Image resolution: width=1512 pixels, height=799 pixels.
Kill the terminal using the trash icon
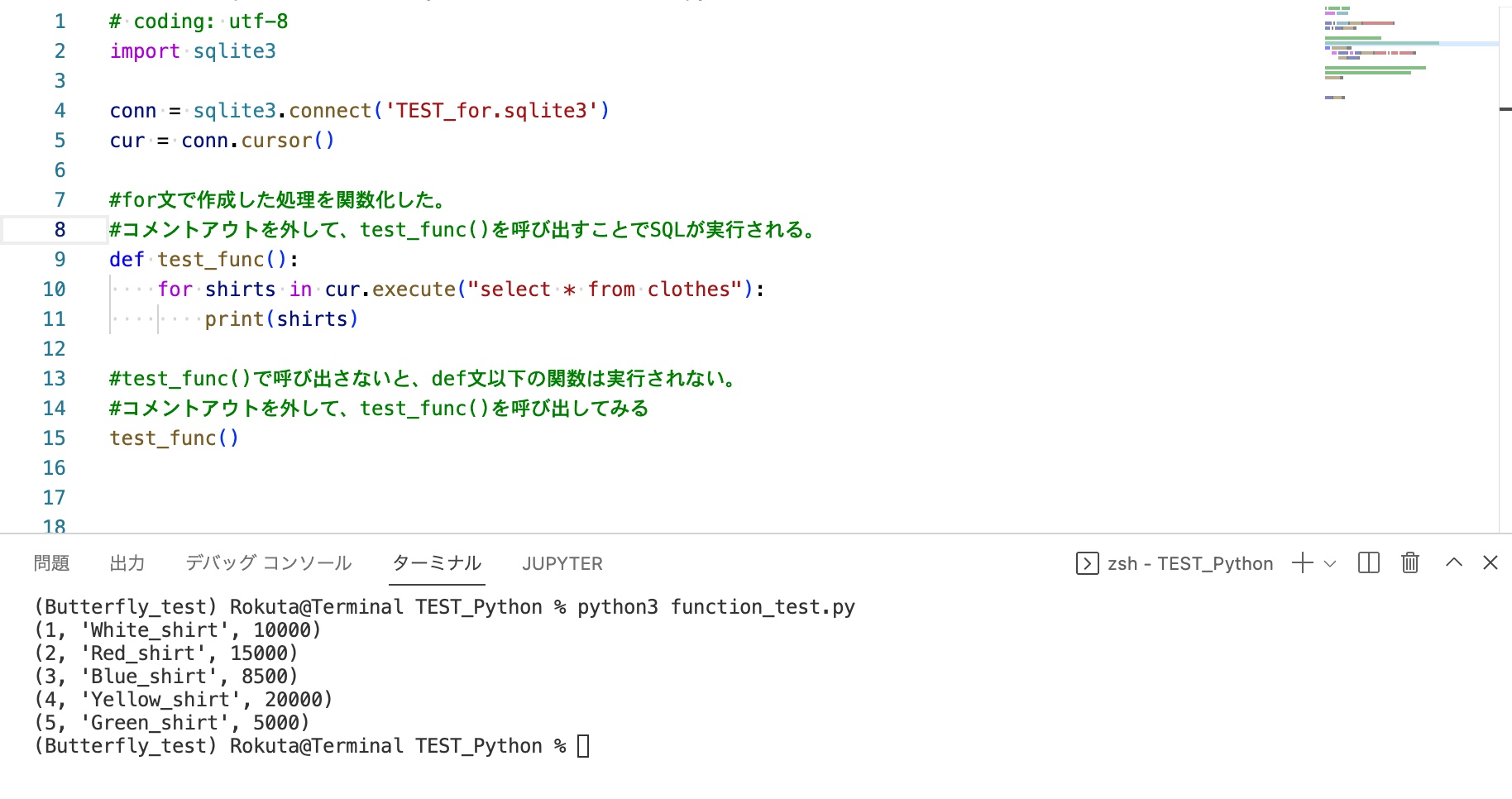[x=1410, y=563]
